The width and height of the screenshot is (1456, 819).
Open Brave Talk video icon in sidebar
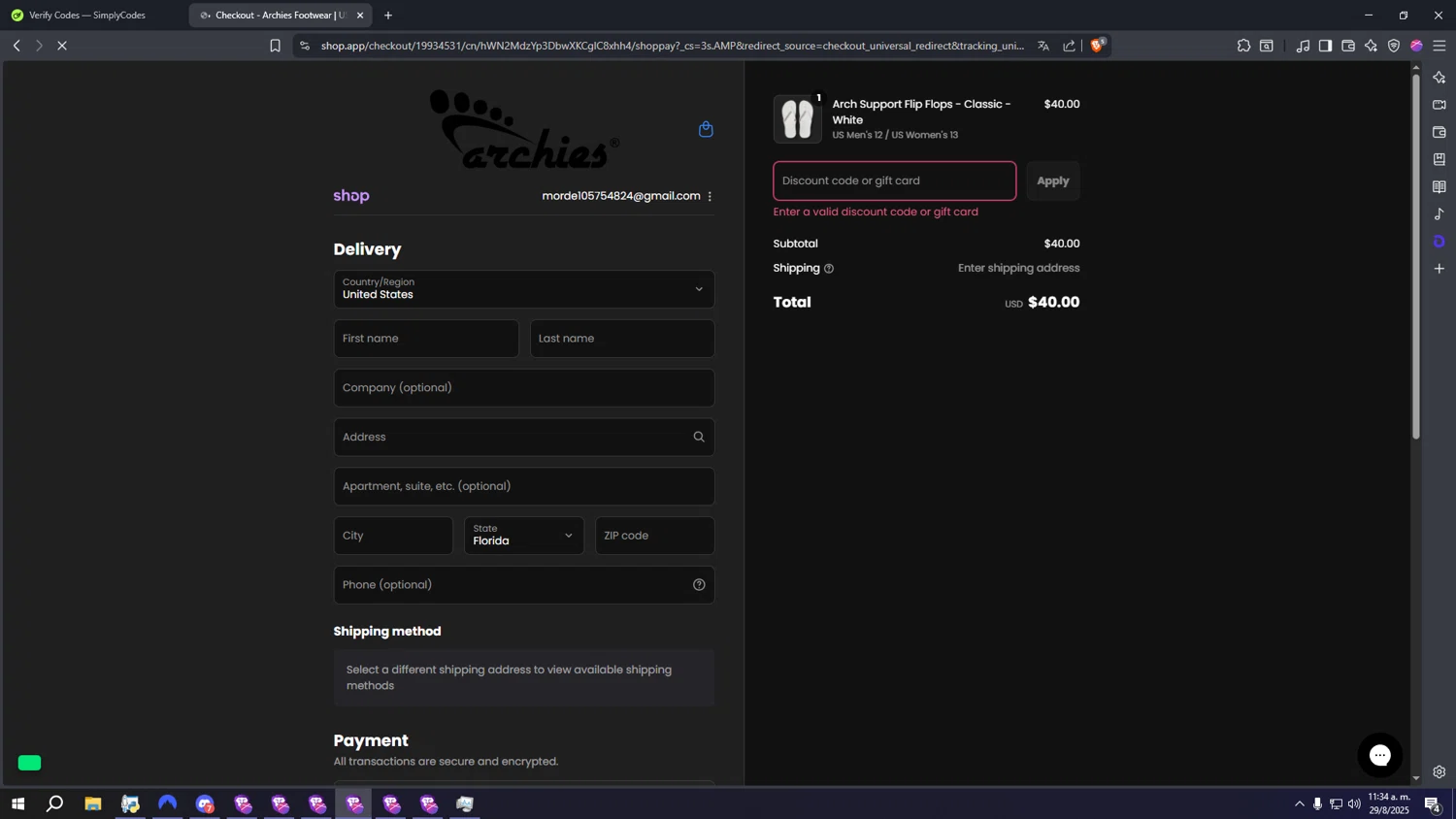click(x=1439, y=105)
